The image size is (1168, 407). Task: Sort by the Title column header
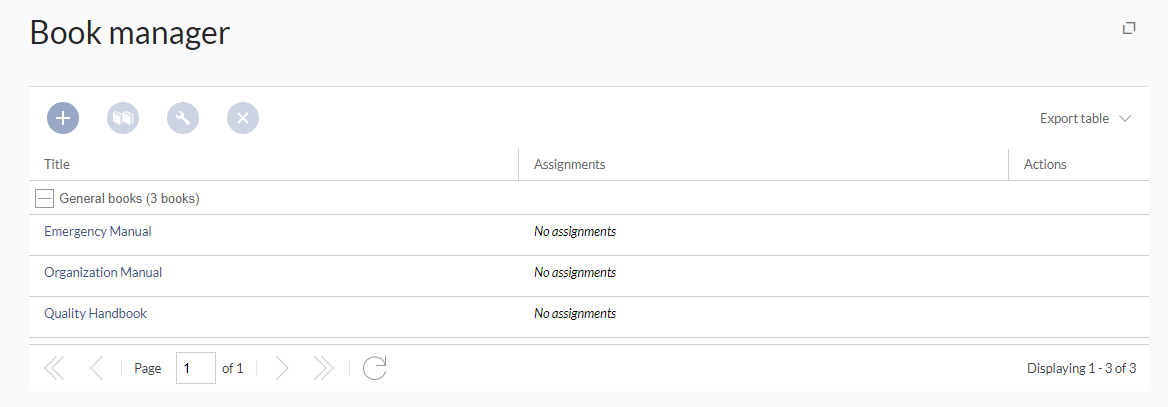click(x=57, y=164)
